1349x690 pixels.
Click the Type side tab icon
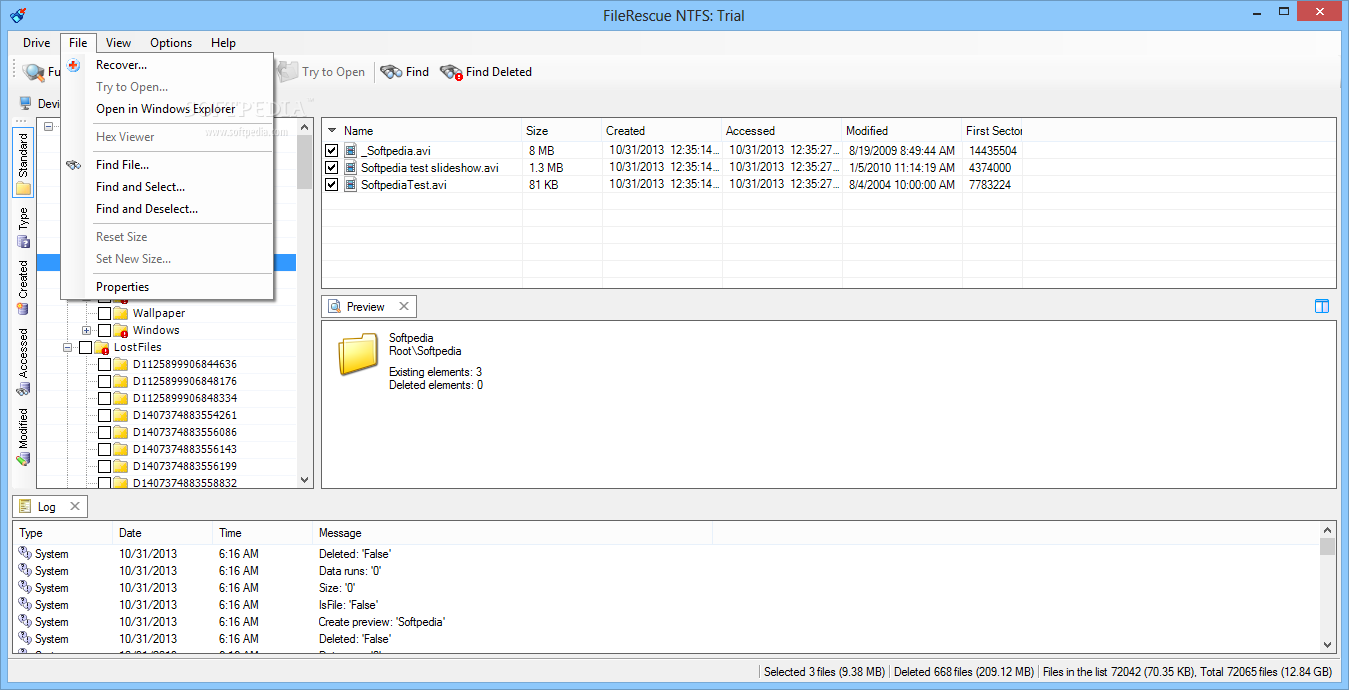pos(23,241)
